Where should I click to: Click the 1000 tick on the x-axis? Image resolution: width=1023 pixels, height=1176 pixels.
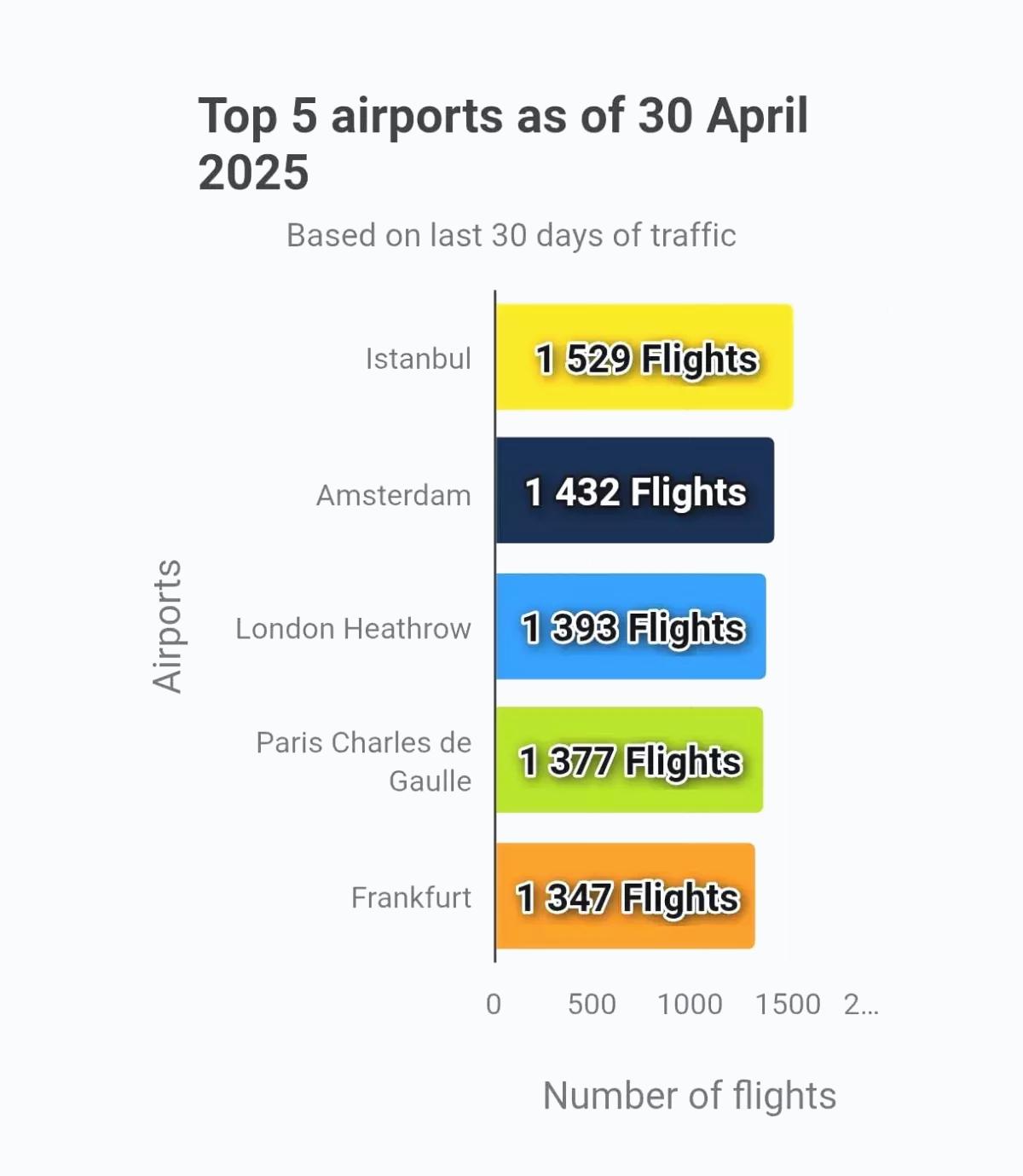[690, 1005]
